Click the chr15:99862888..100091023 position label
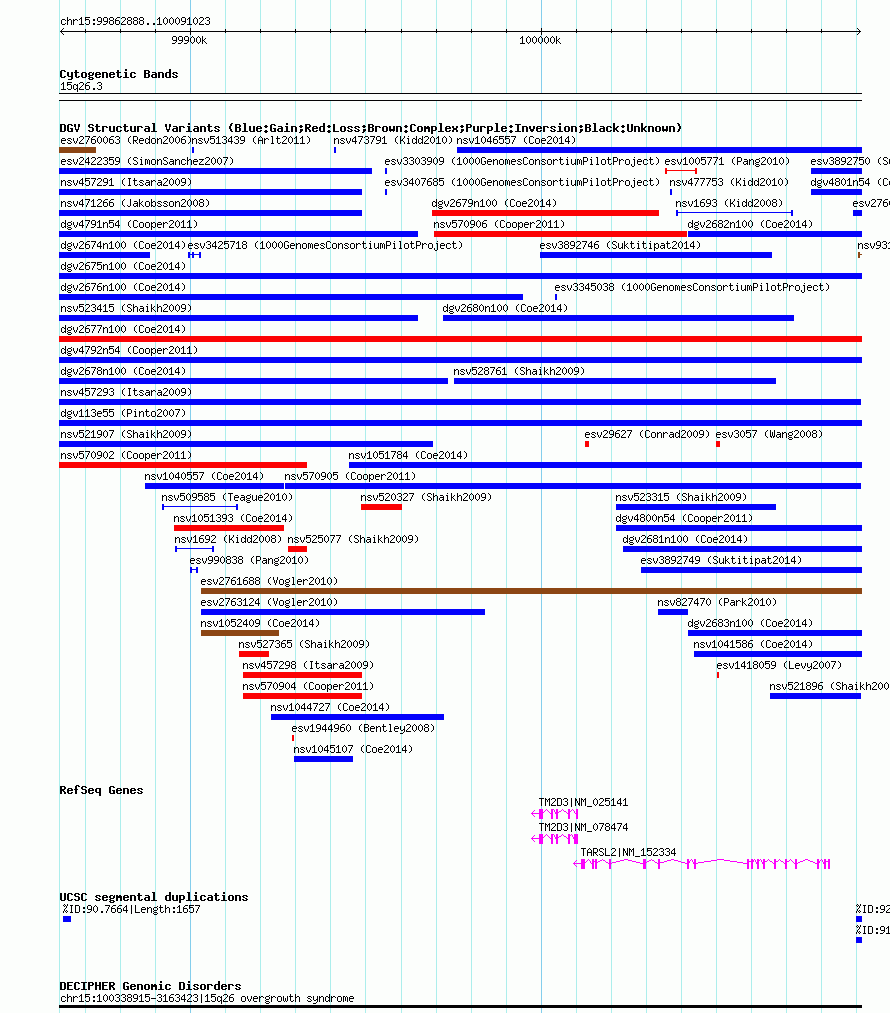Image resolution: width=890 pixels, height=1013 pixels. (135, 21)
